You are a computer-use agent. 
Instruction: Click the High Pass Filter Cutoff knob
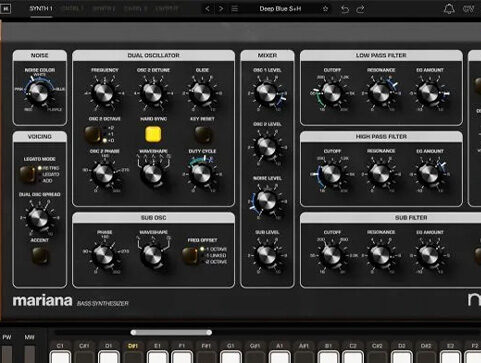pyautogui.click(x=331, y=174)
